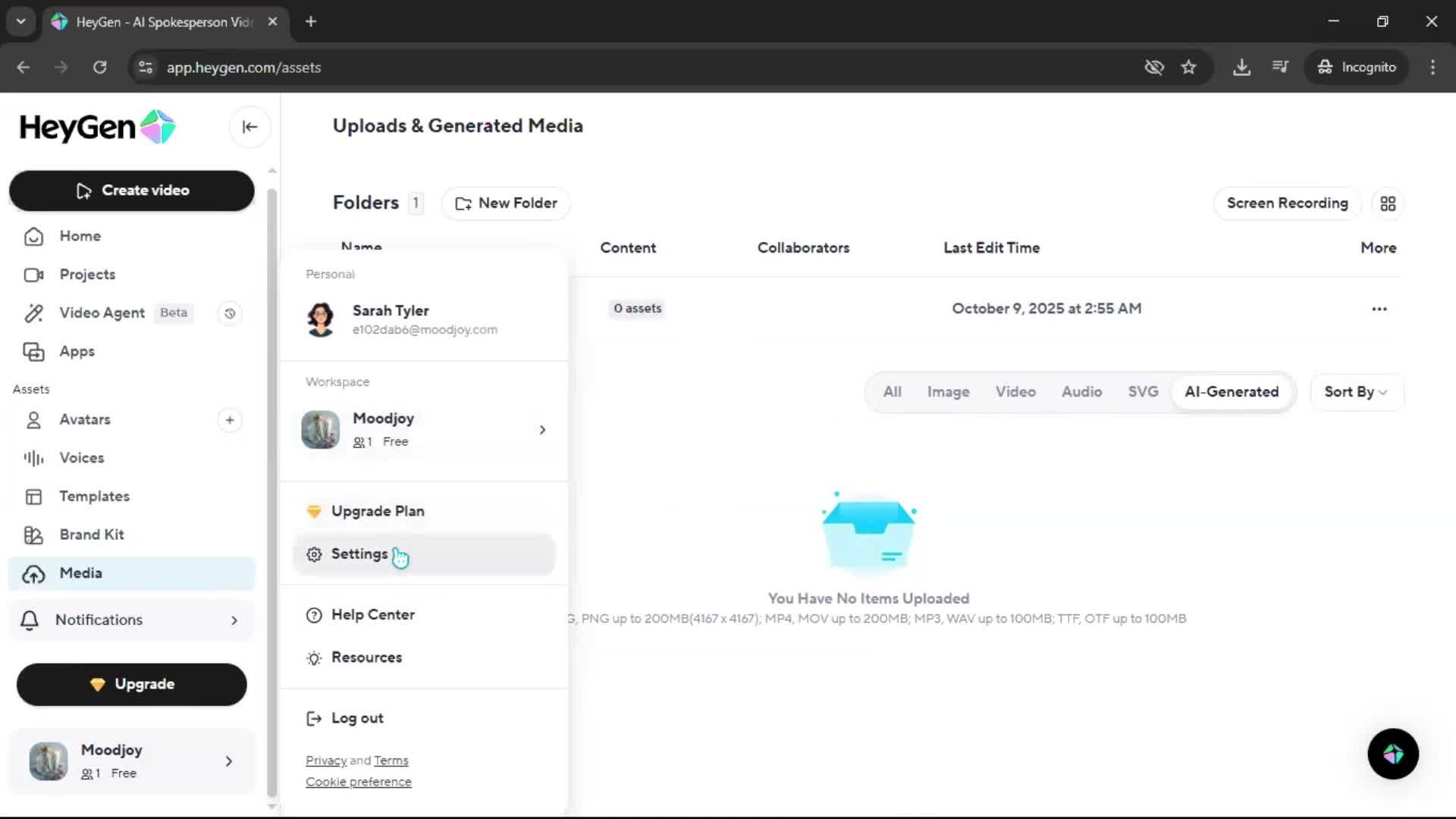Click the New Folder button
1456x819 pixels.
coord(506,203)
